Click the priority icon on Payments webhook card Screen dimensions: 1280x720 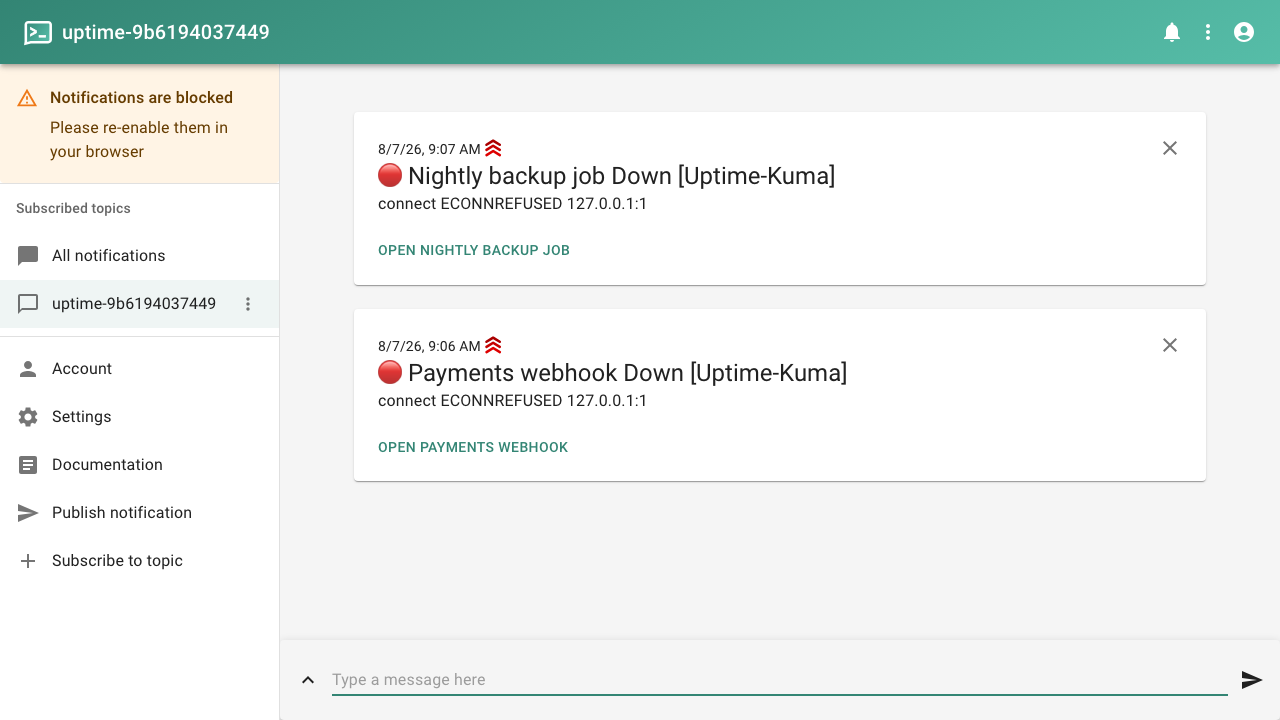click(x=493, y=346)
